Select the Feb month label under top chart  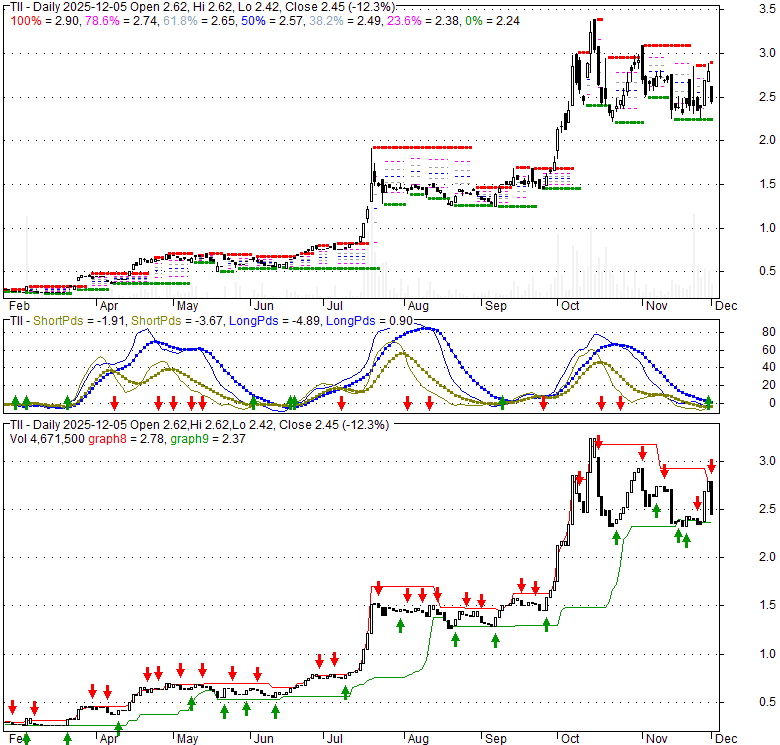pos(19,306)
